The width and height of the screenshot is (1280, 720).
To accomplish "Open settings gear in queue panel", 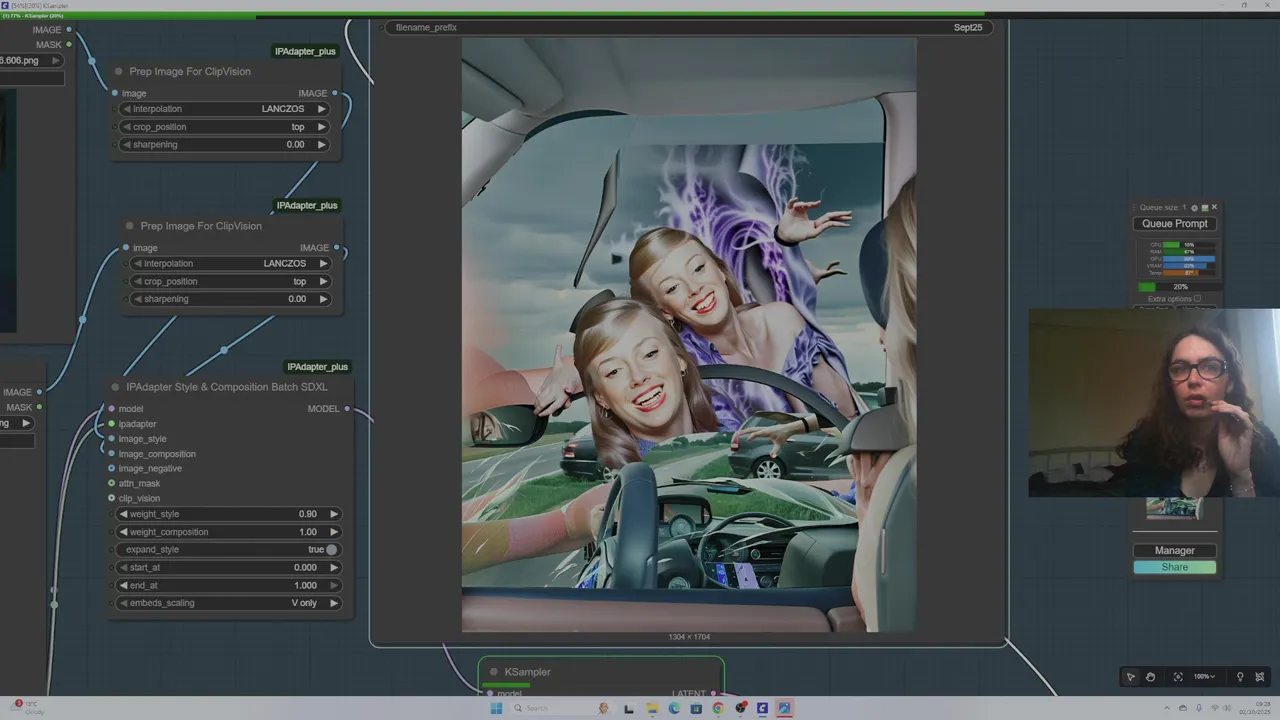I will 1194,208.
